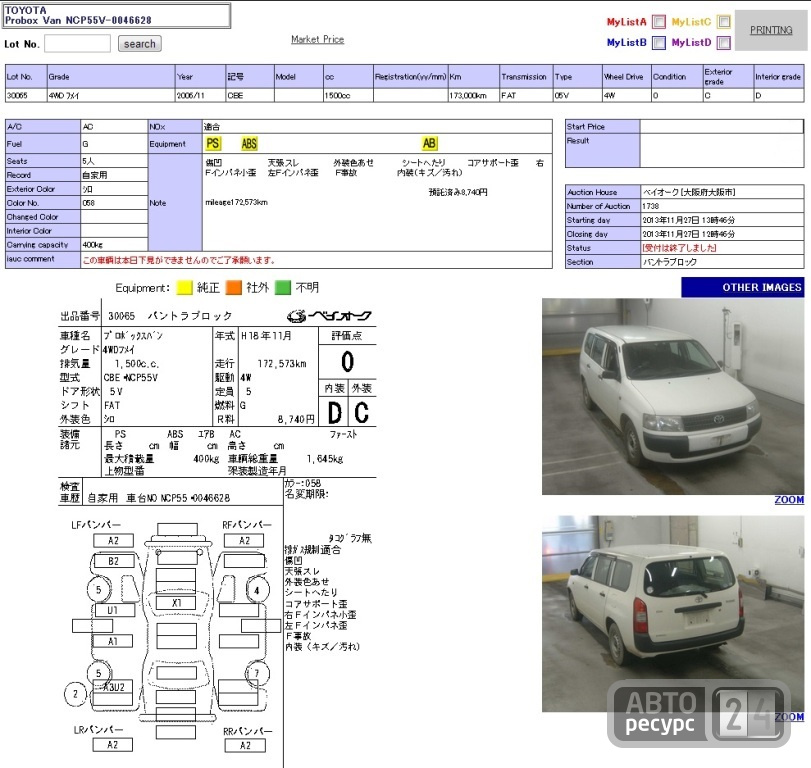Click the Toyota Probox Van title box
Viewport: 811px width, 768px height.
pos(117,16)
